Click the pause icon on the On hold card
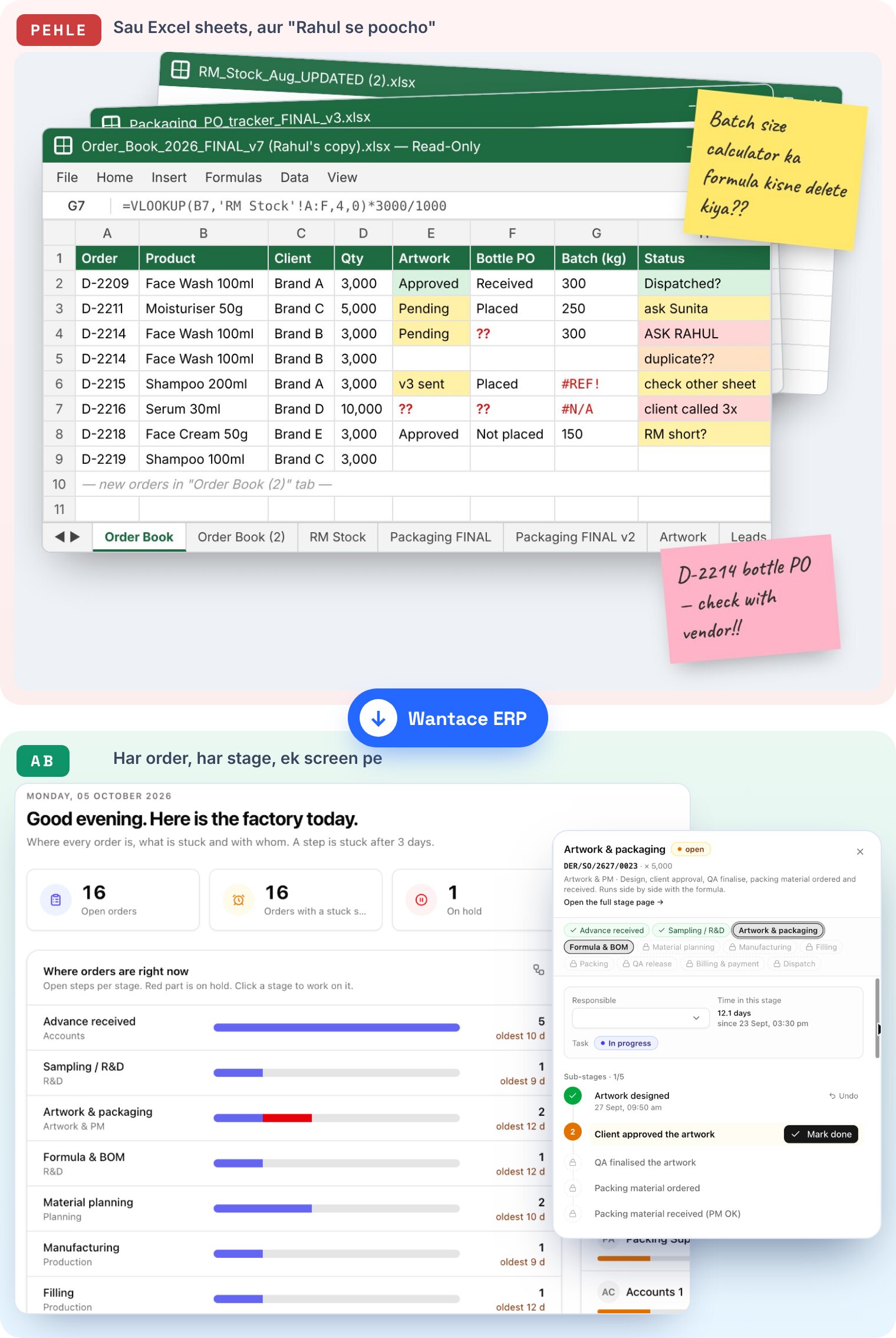The width and height of the screenshot is (896, 1338). [421, 900]
